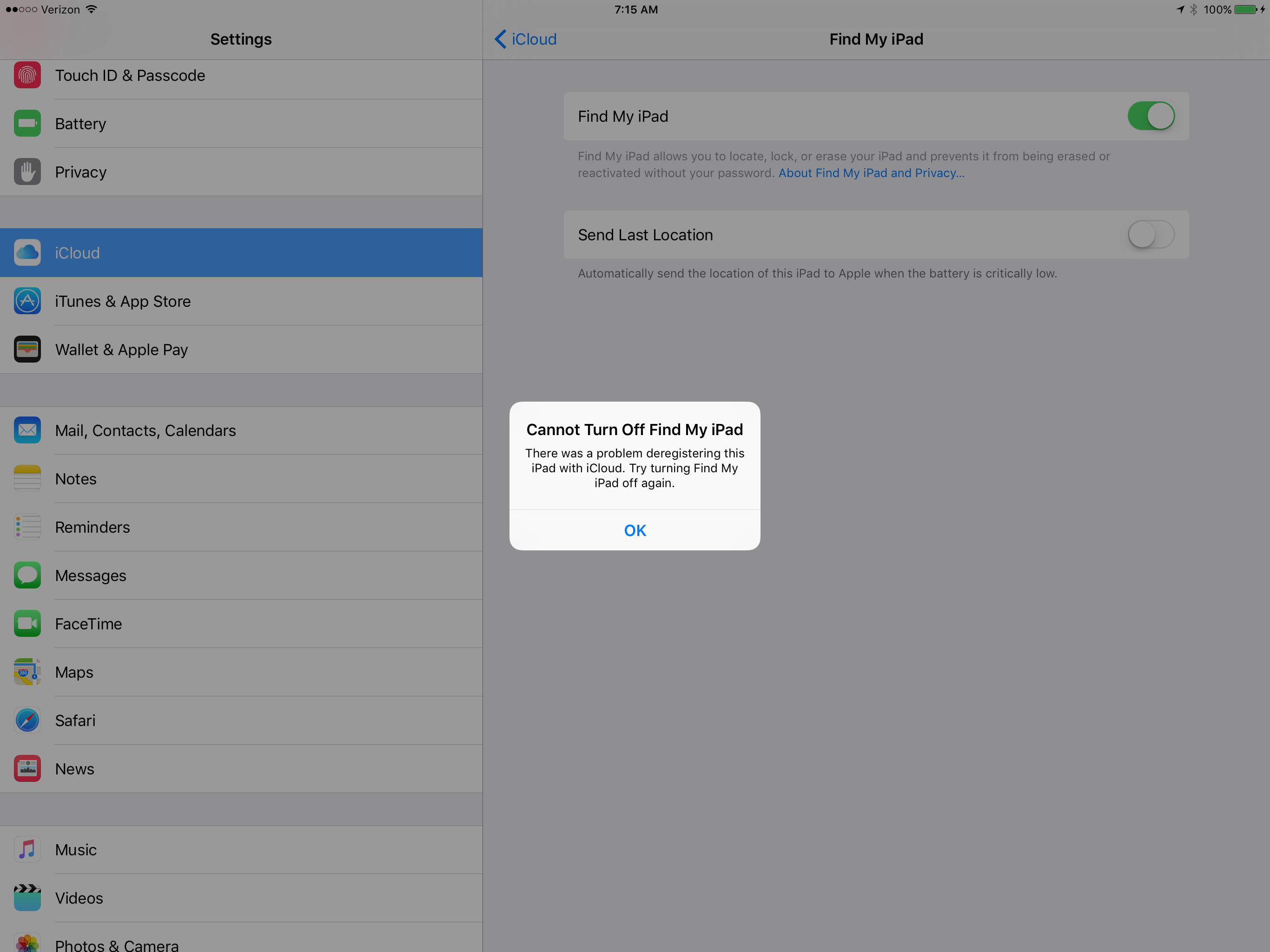The image size is (1270, 952).
Task: Tap the battery indicator in status bar
Action: pyautogui.click(x=1246, y=10)
